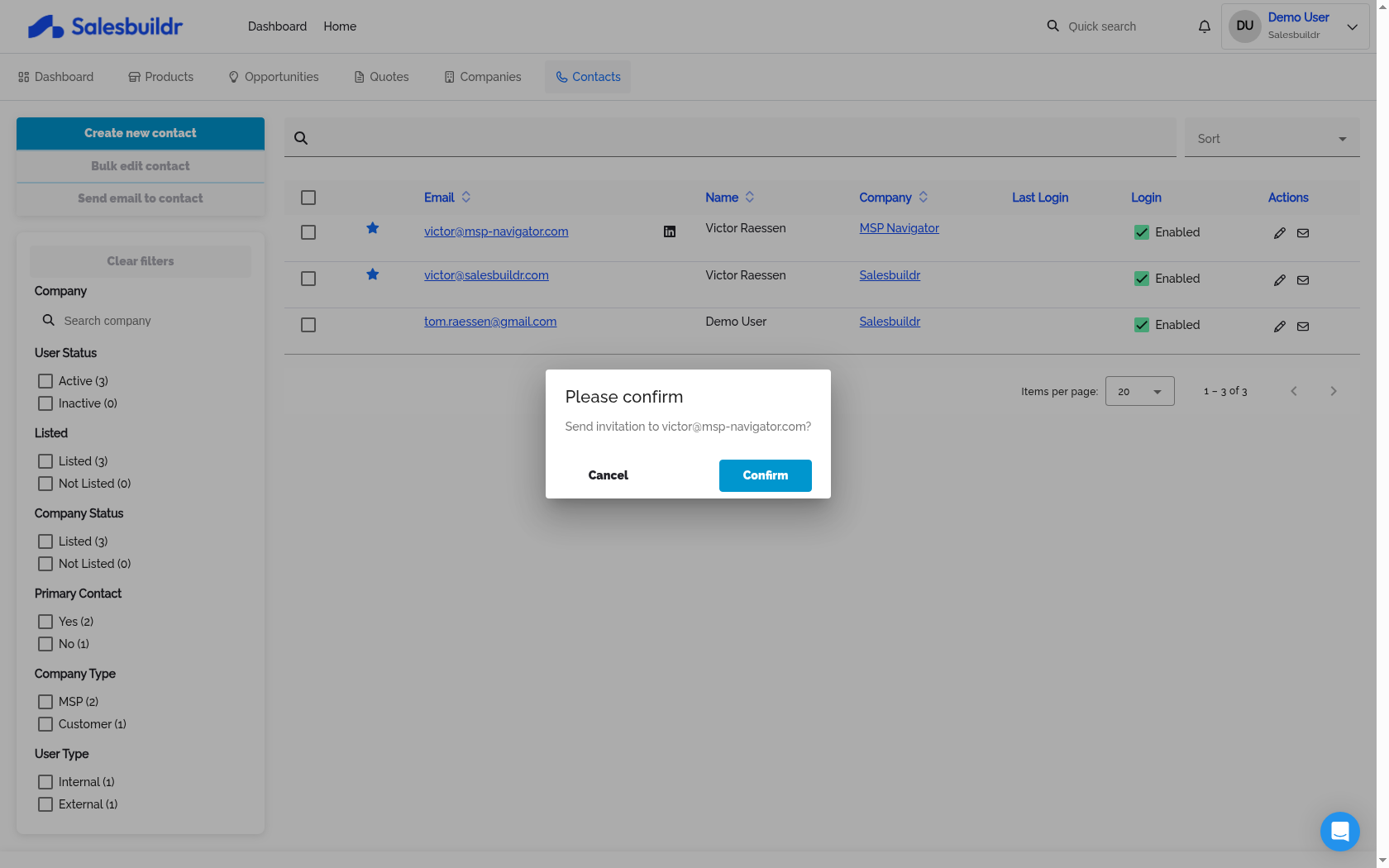Sort by Name column arrows
The height and width of the screenshot is (868, 1389).
pos(750,197)
